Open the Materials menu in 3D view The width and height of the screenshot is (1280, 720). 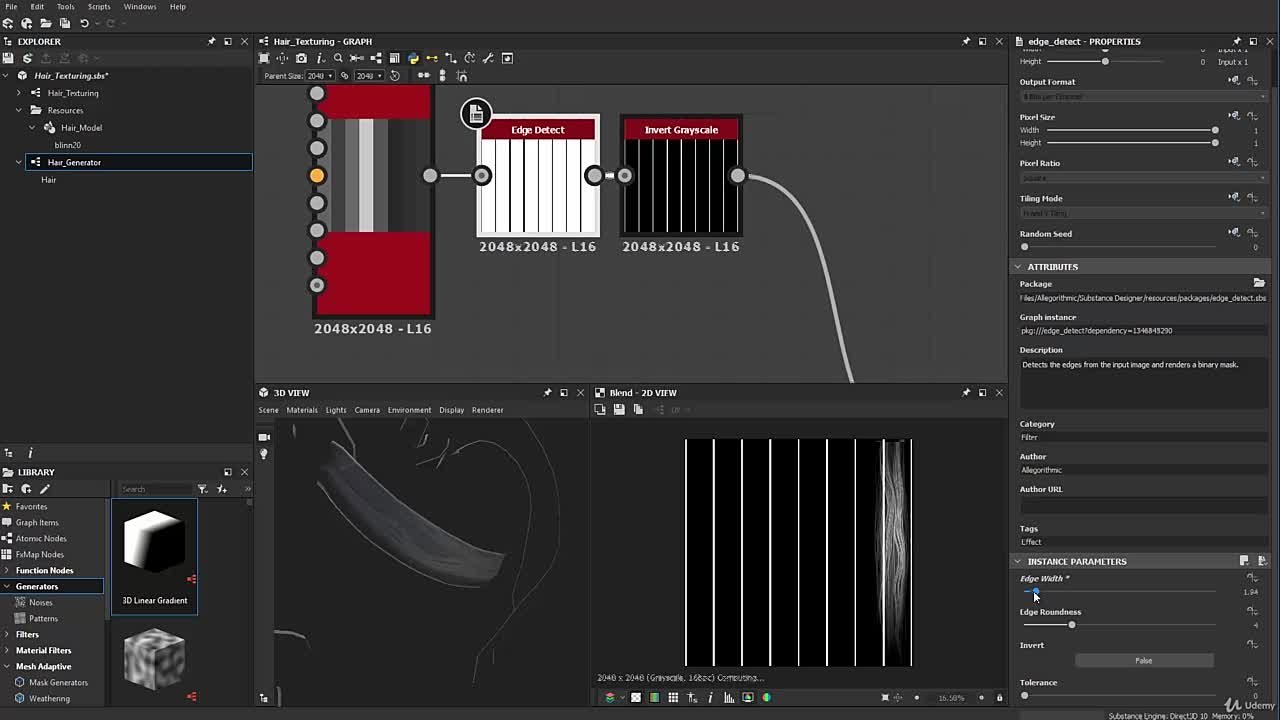coord(301,410)
